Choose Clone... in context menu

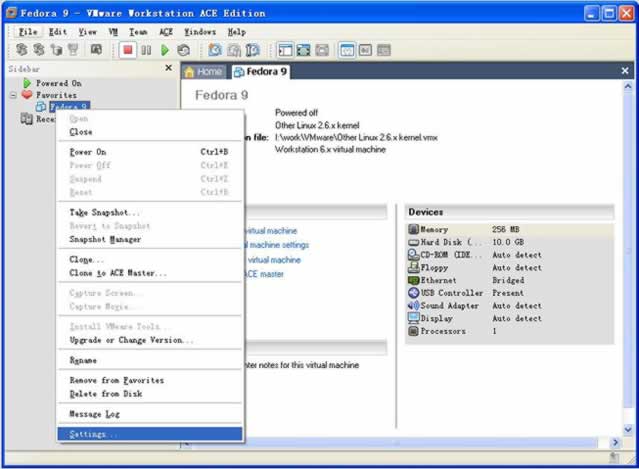pos(150,259)
